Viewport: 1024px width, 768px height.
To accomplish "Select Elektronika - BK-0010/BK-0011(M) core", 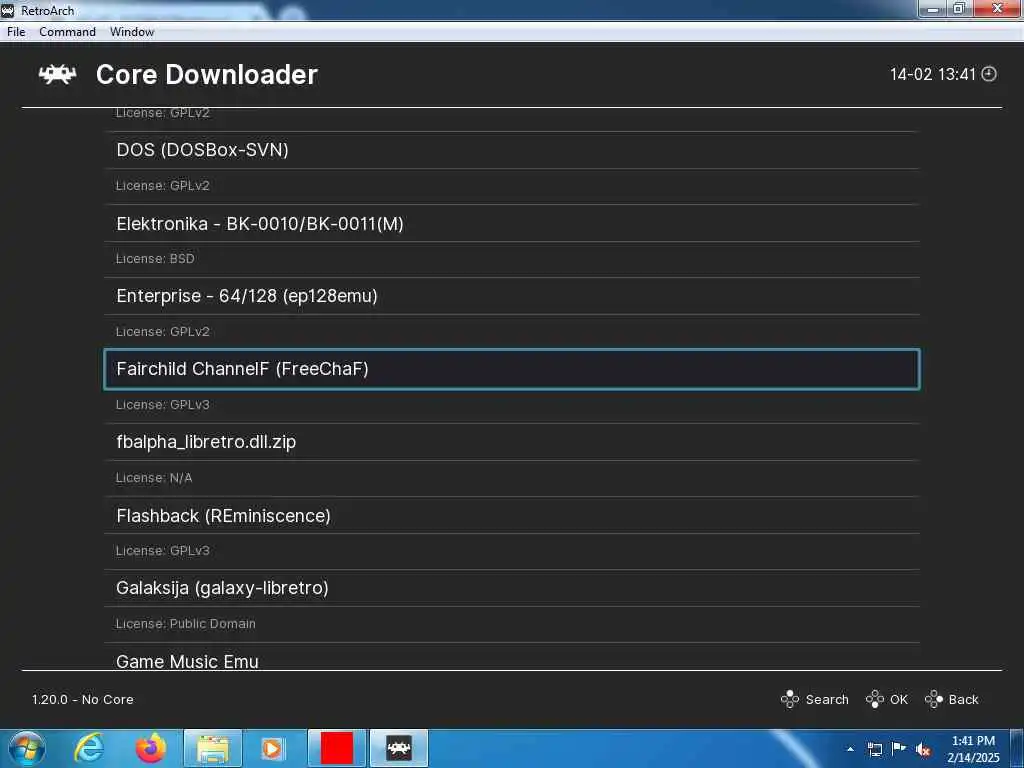I will pos(511,223).
